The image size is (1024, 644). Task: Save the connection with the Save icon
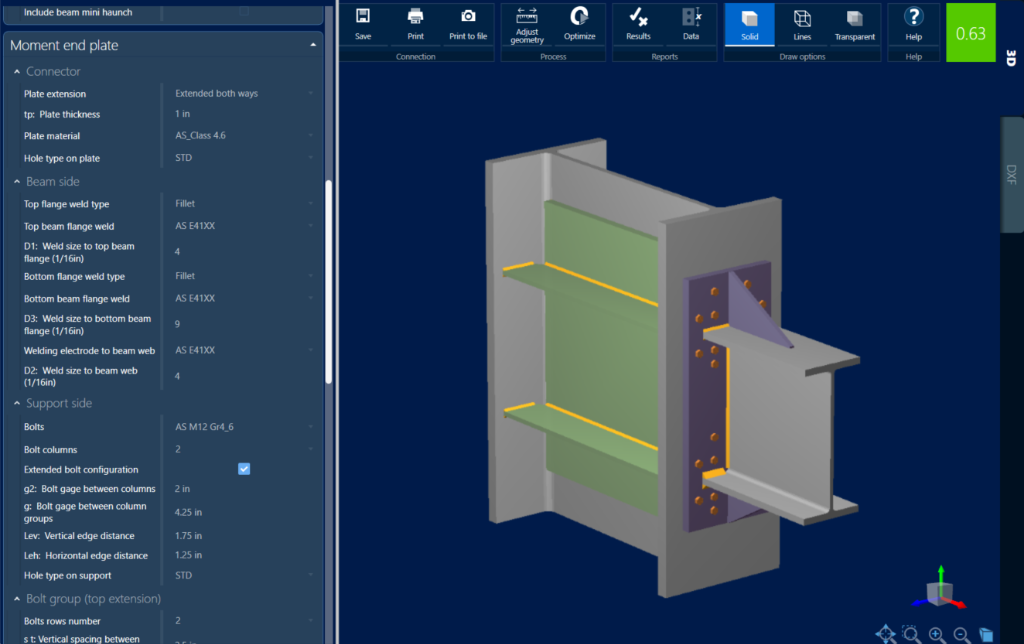point(363,24)
